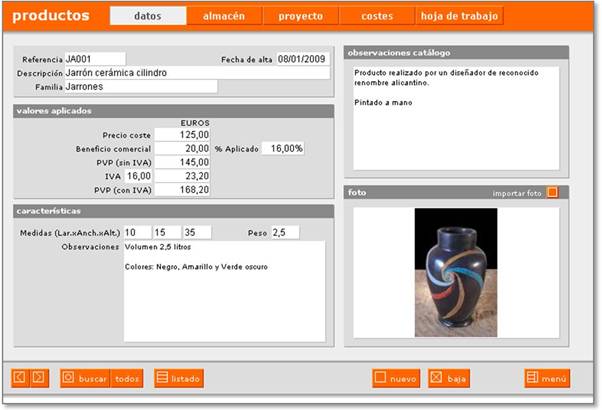Open the menú icon
This screenshot has height=410, width=602.
(532, 378)
